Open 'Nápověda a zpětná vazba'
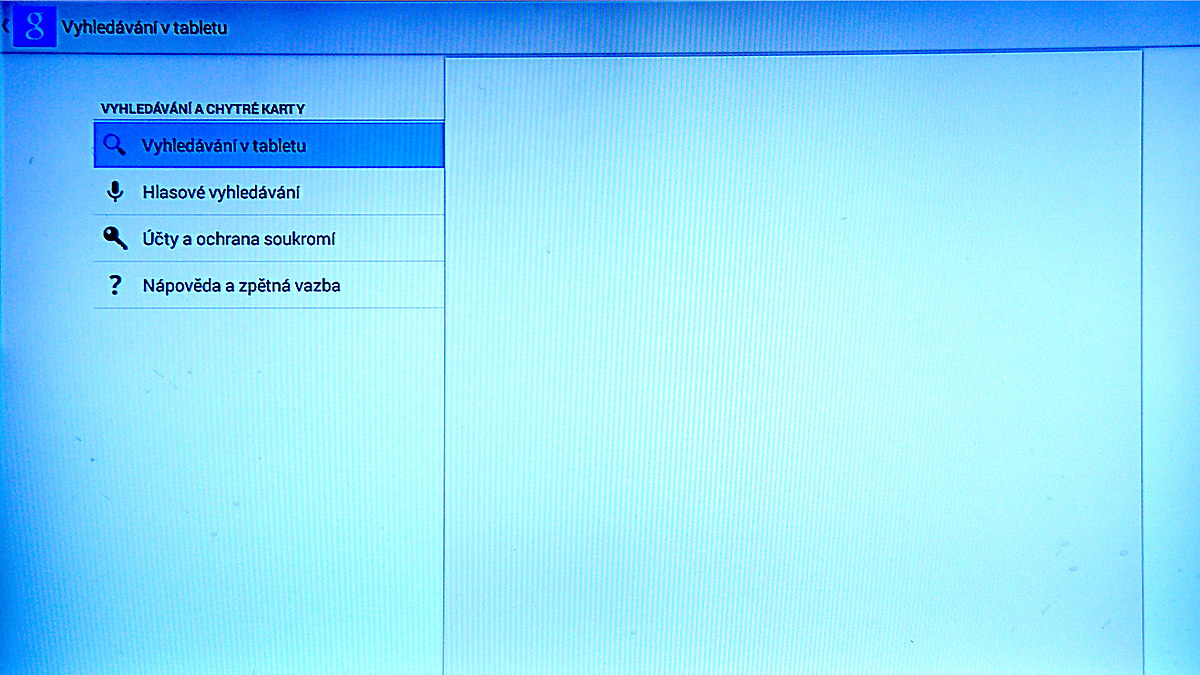 [x=269, y=285]
